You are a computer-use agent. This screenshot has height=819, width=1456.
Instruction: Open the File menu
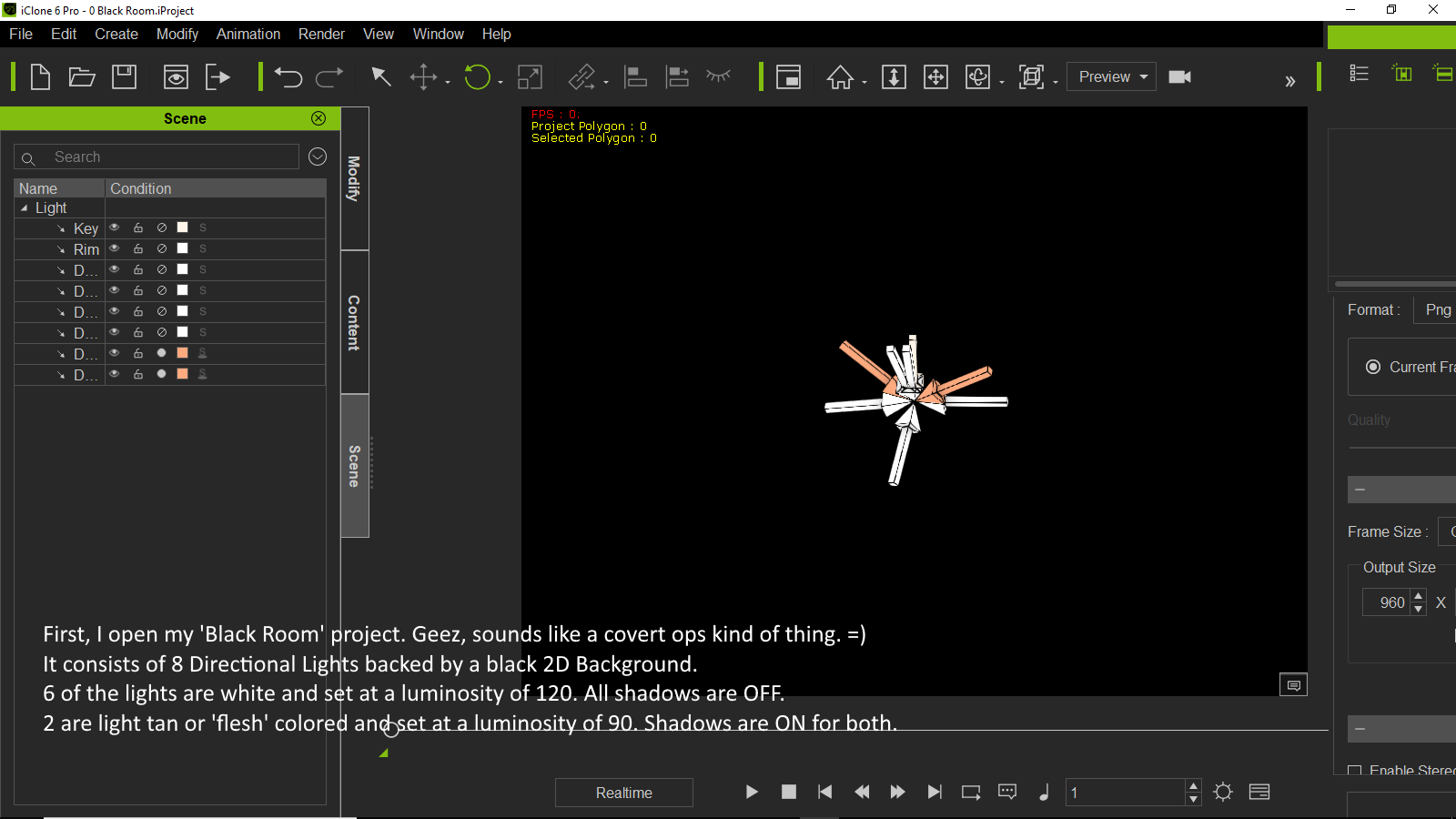[x=21, y=34]
